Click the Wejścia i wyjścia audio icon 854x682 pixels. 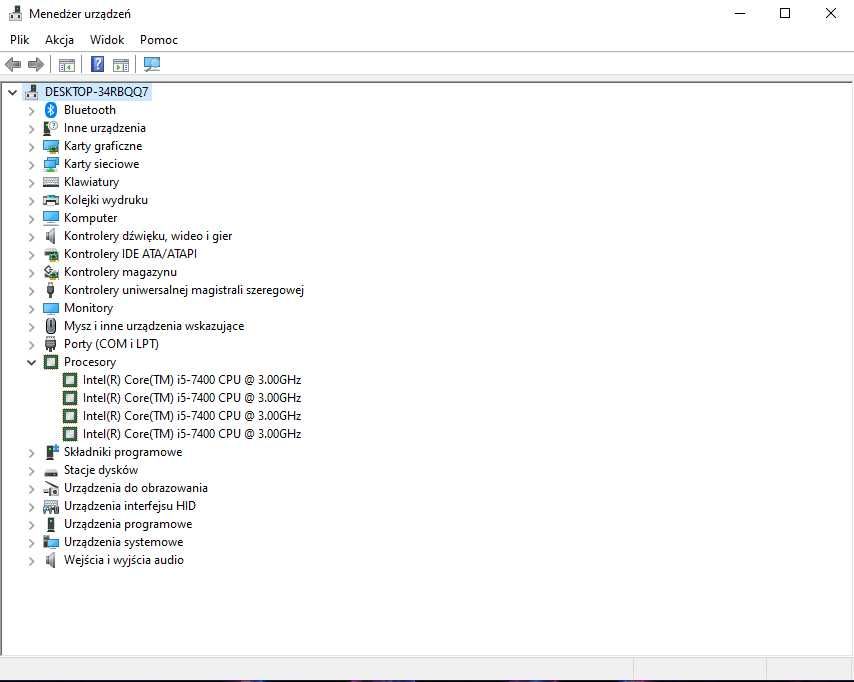[51, 560]
